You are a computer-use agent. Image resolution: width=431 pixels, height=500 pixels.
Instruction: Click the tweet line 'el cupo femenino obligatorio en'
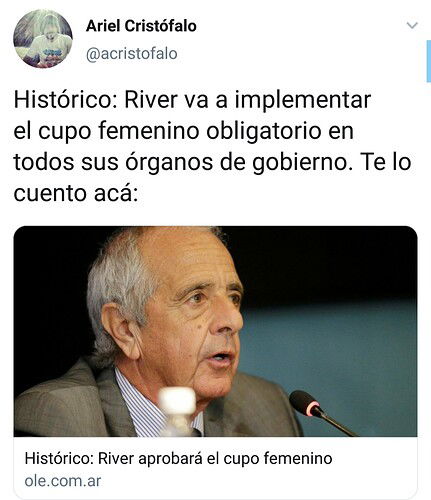(x=183, y=131)
